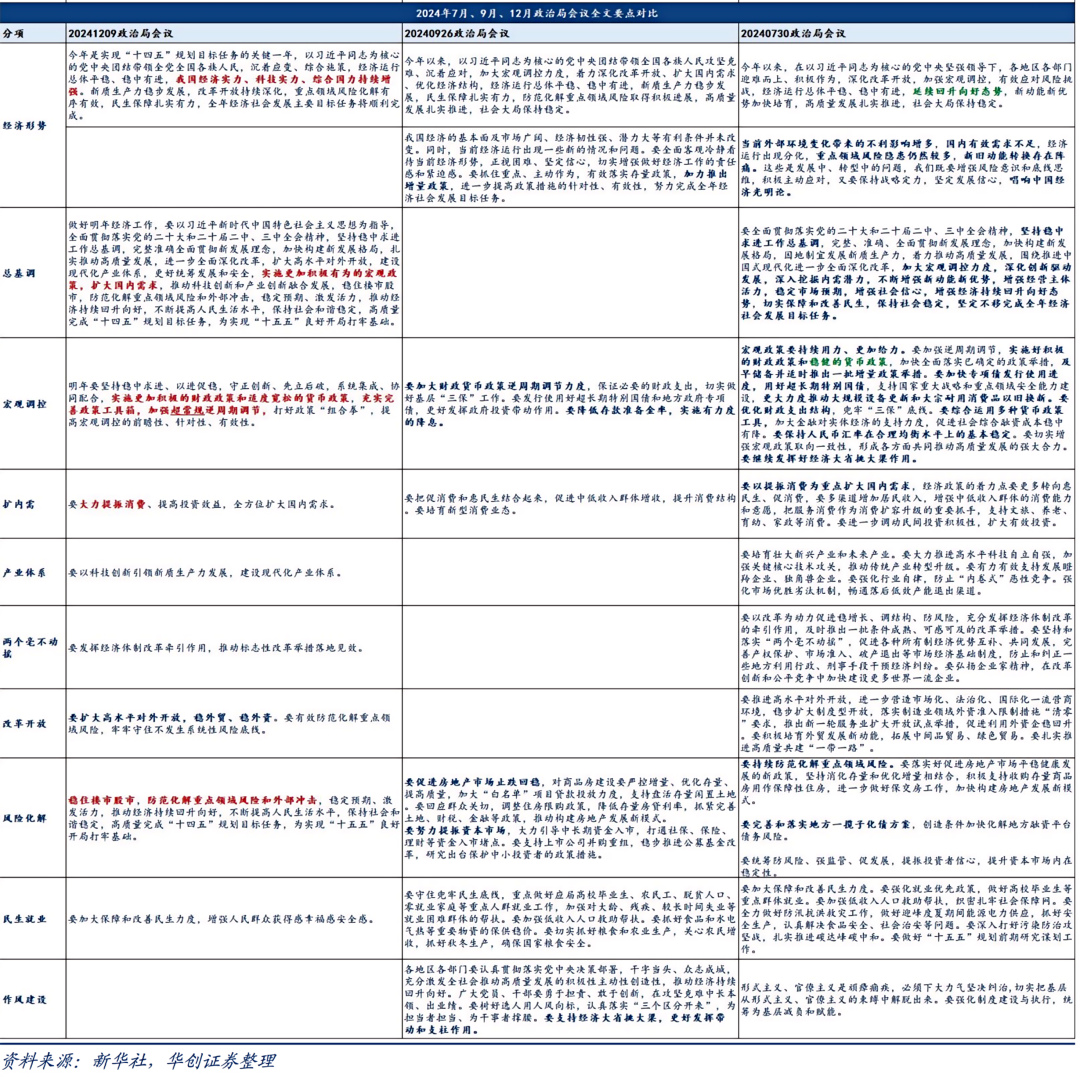
Task: Click cell starting 要以提振消费为重点扩大国内需求
Action: 906,504
